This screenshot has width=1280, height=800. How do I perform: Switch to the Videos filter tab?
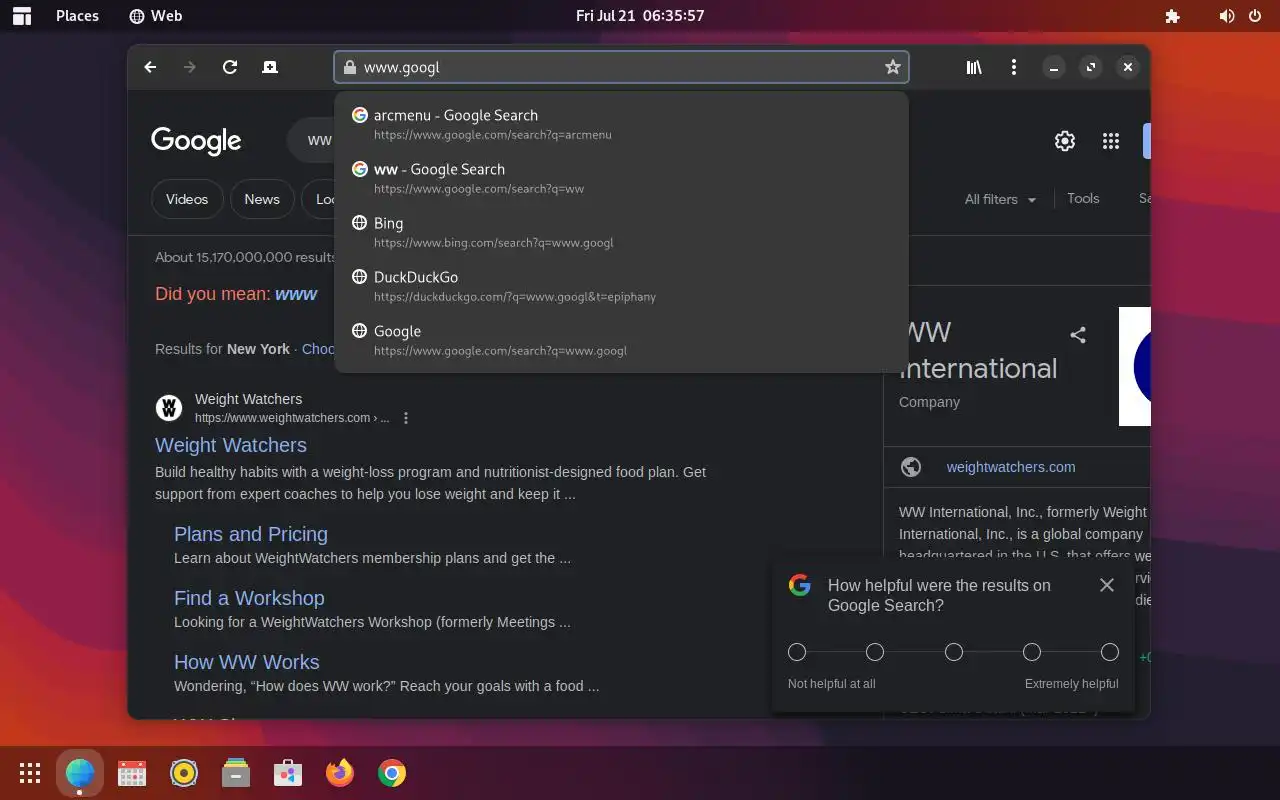pos(187,199)
